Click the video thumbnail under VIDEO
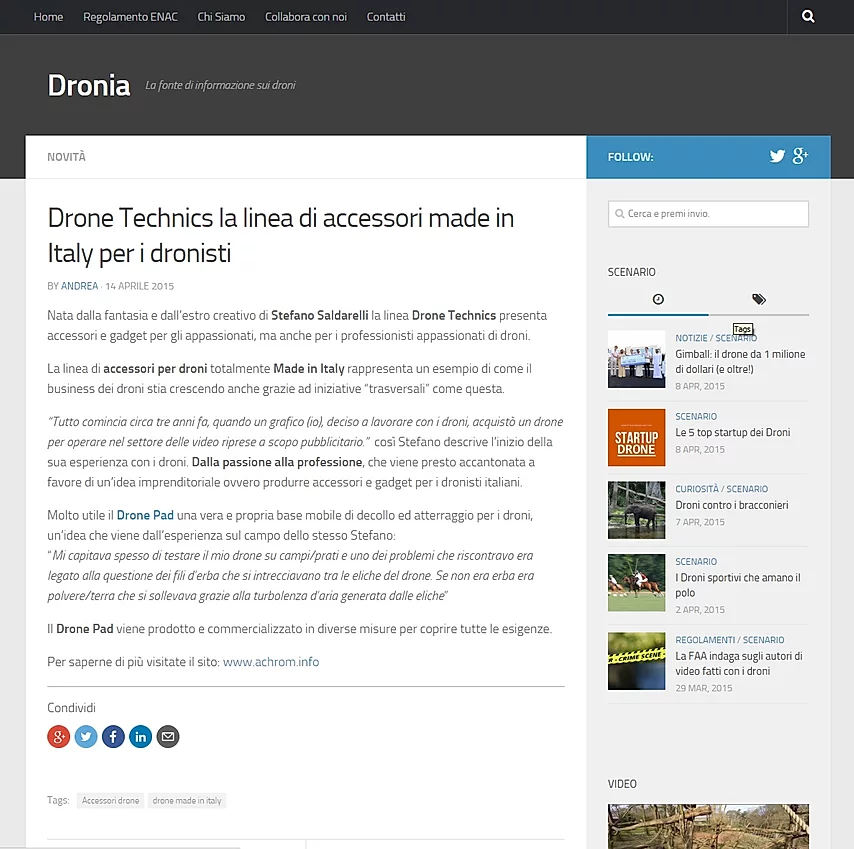The height and width of the screenshot is (849, 854). (708, 826)
